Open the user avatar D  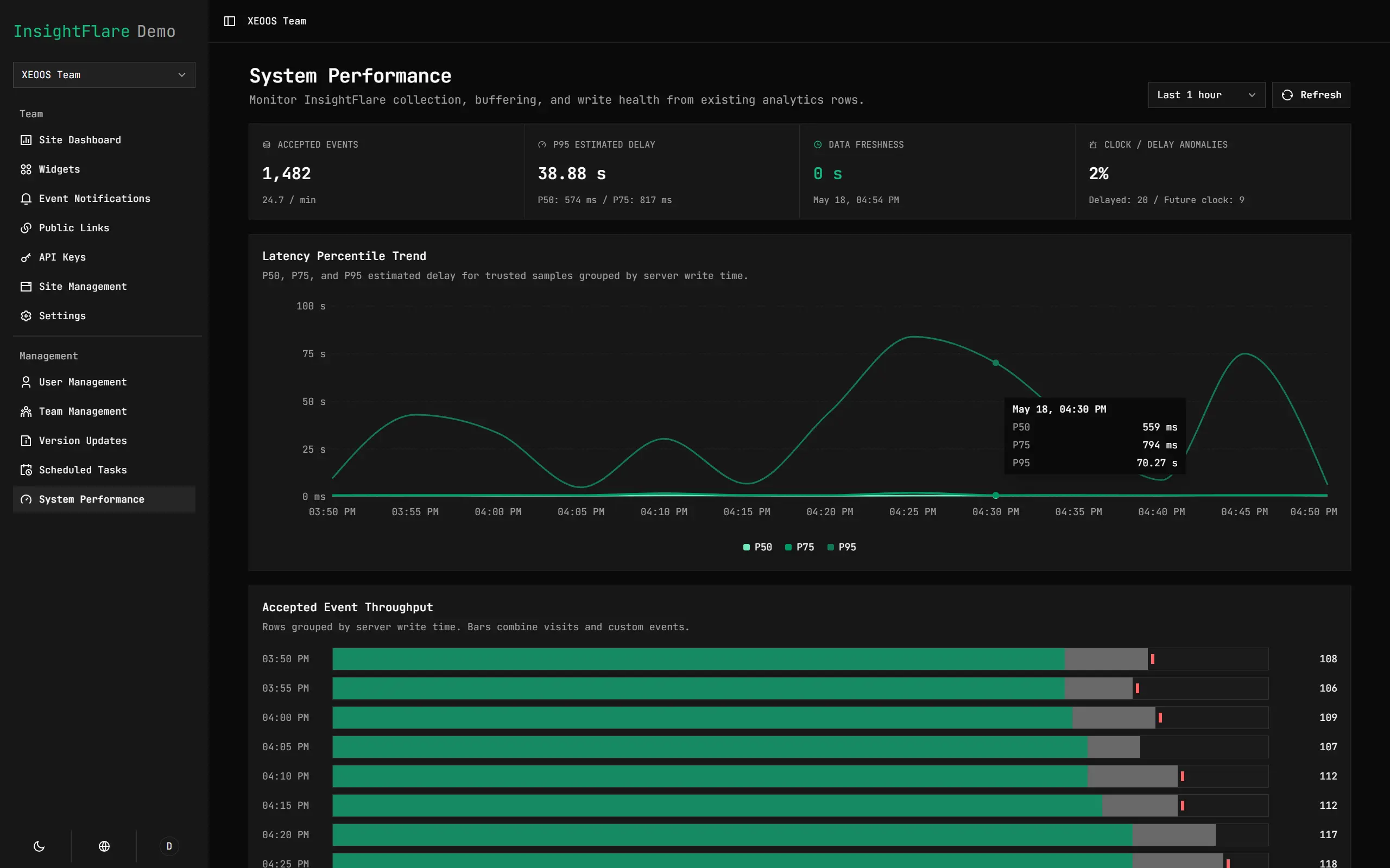(x=169, y=846)
